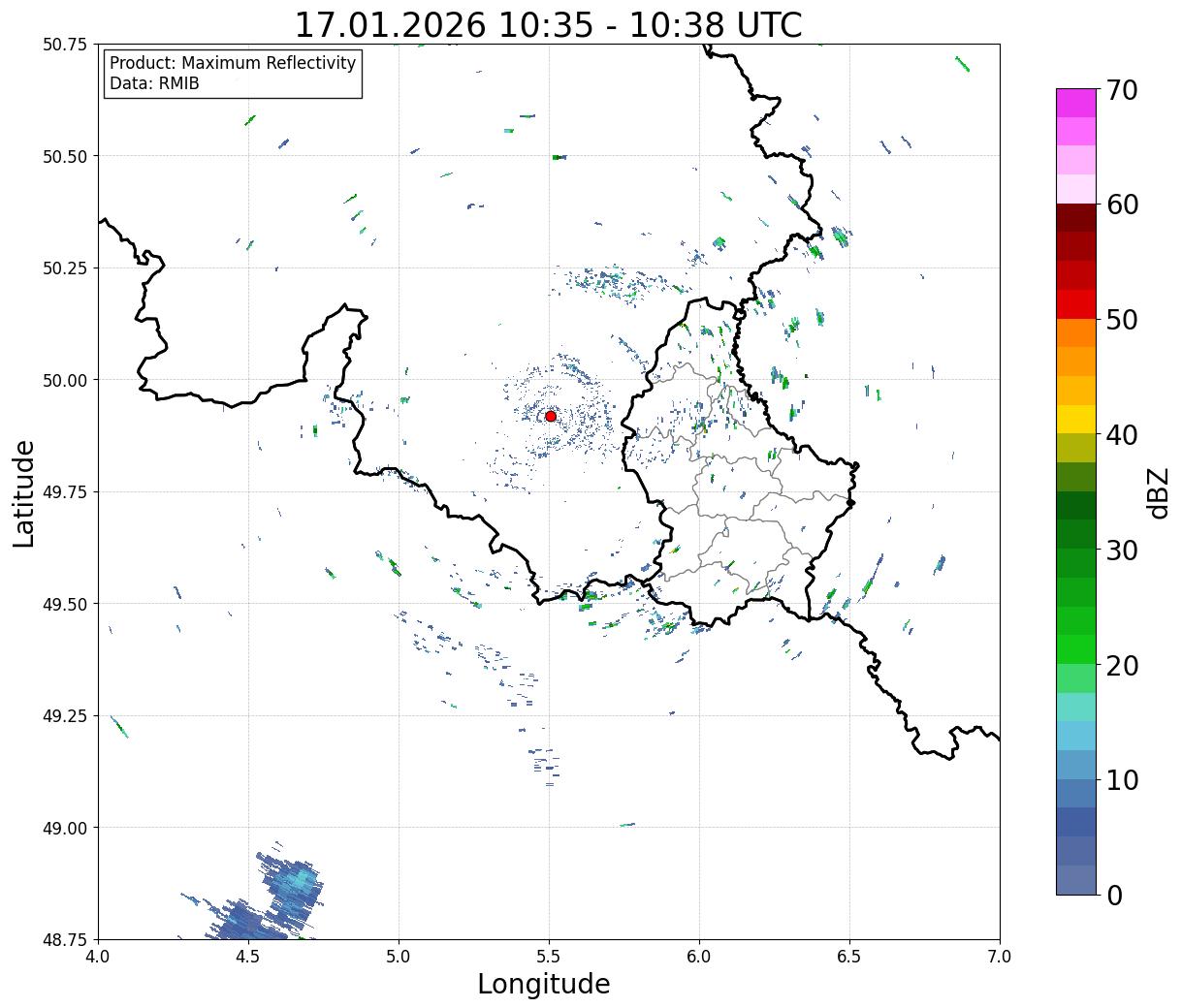Click the red radar location marker
Viewport: 1182px width, 1008px height.
click(550, 416)
